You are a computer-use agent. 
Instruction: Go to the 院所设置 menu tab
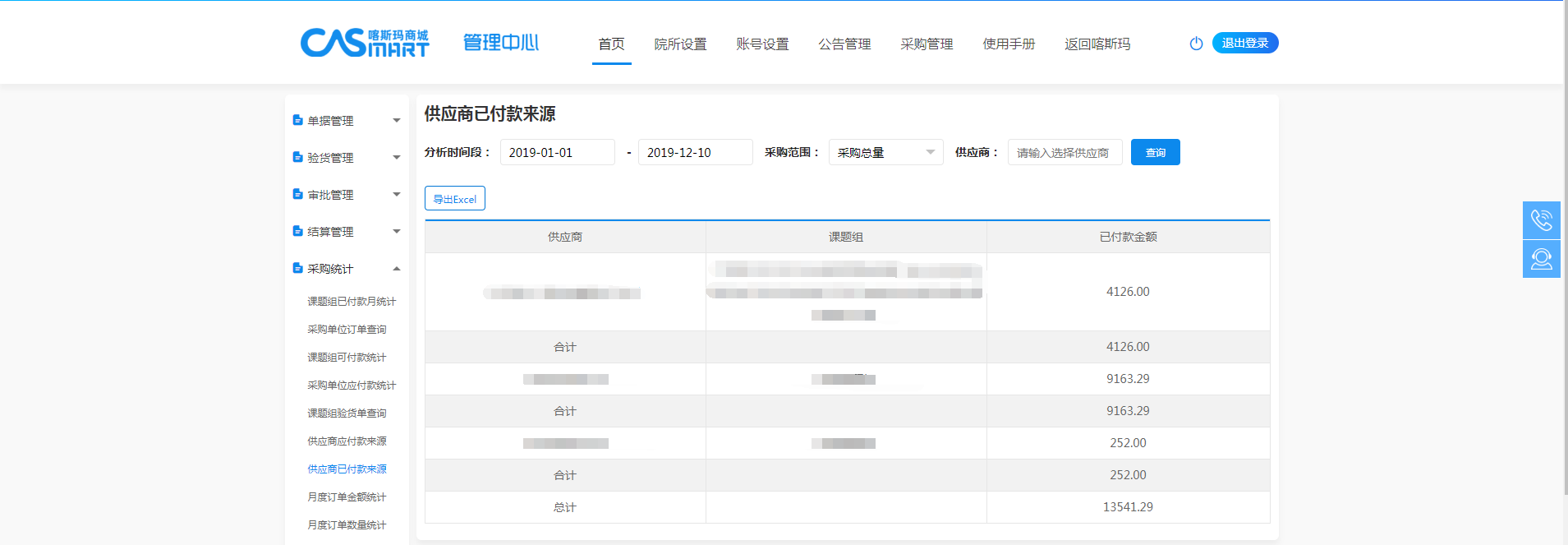click(x=680, y=44)
